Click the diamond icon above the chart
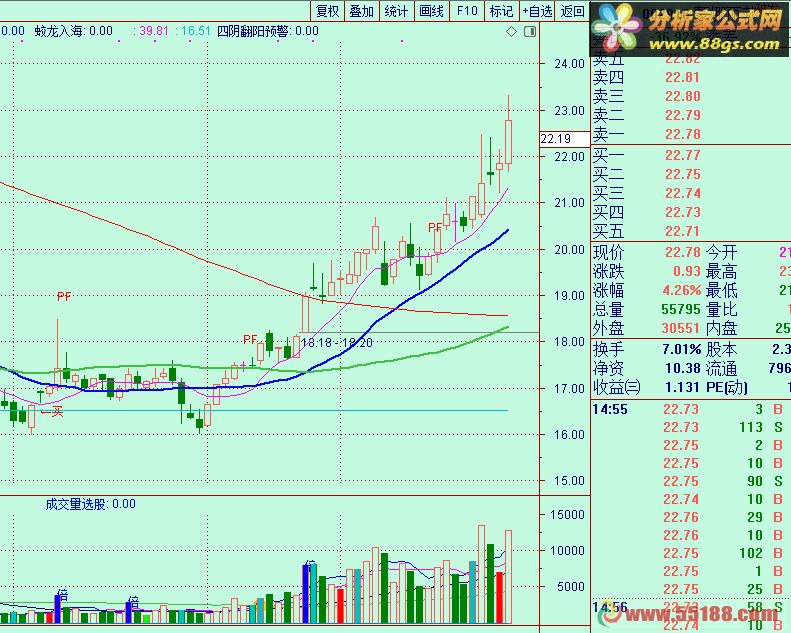This screenshot has height=633, width=791. (512, 32)
